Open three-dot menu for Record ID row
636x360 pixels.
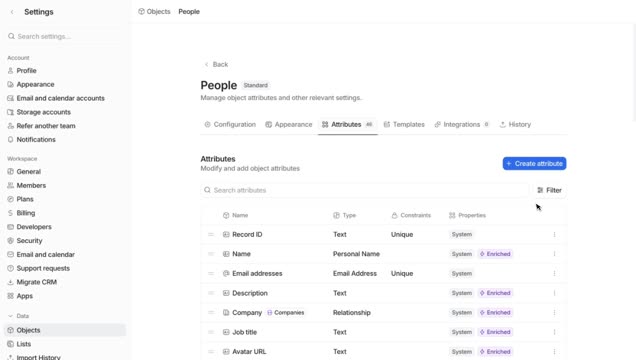coord(554,234)
